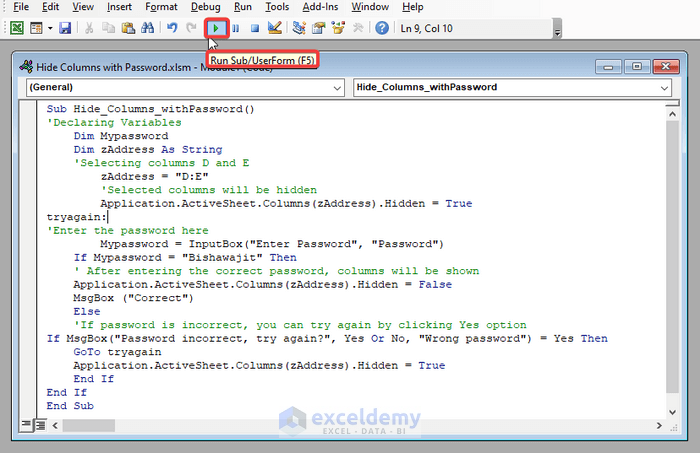The image size is (700, 453).
Task: Run Sub/UserForm with green play icon
Action: coord(216,28)
